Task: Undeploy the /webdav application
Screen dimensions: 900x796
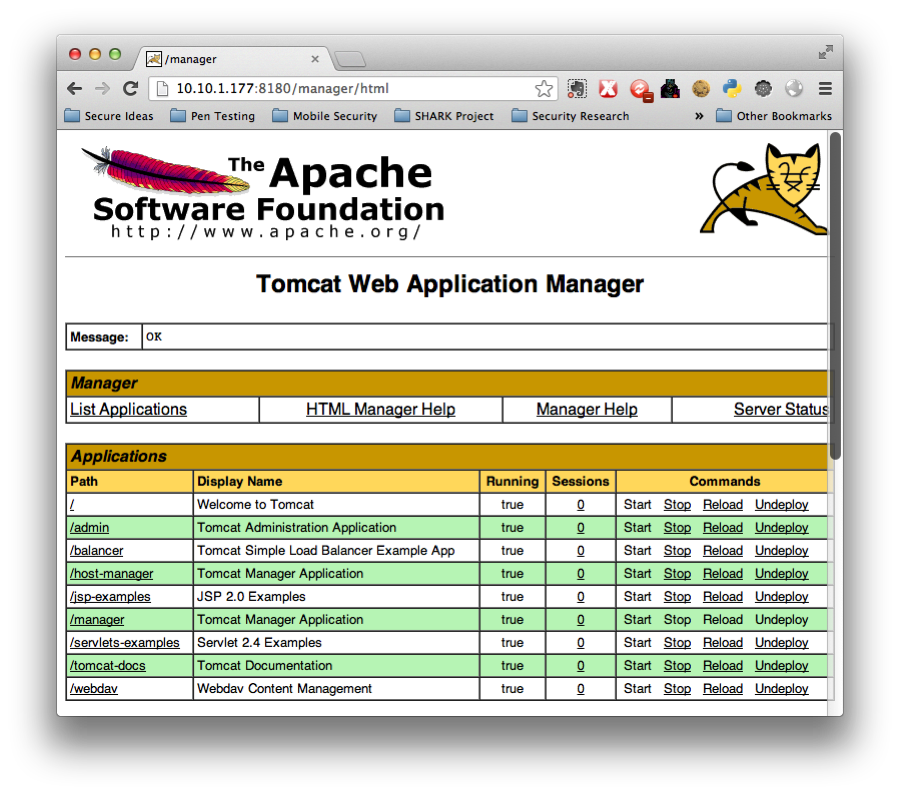Action: point(781,689)
